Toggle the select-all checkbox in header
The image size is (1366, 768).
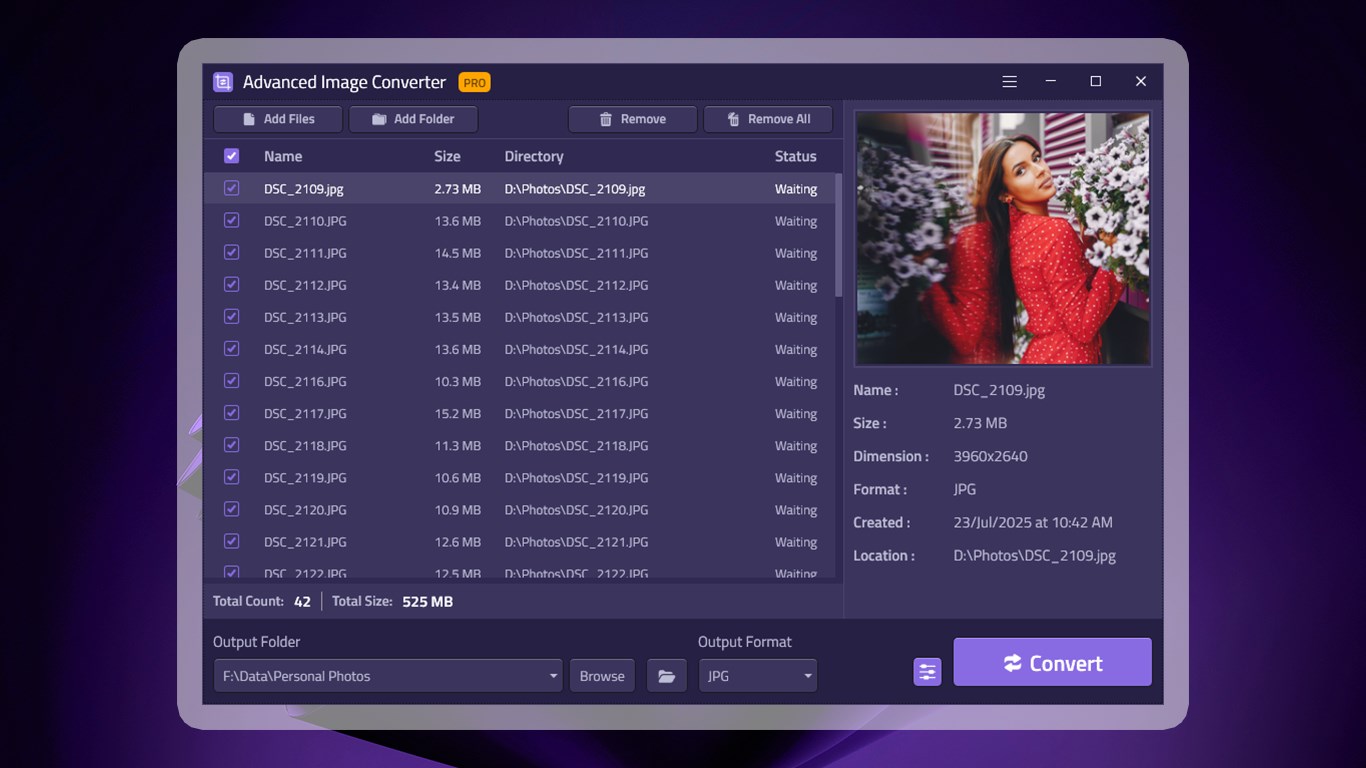coord(231,156)
